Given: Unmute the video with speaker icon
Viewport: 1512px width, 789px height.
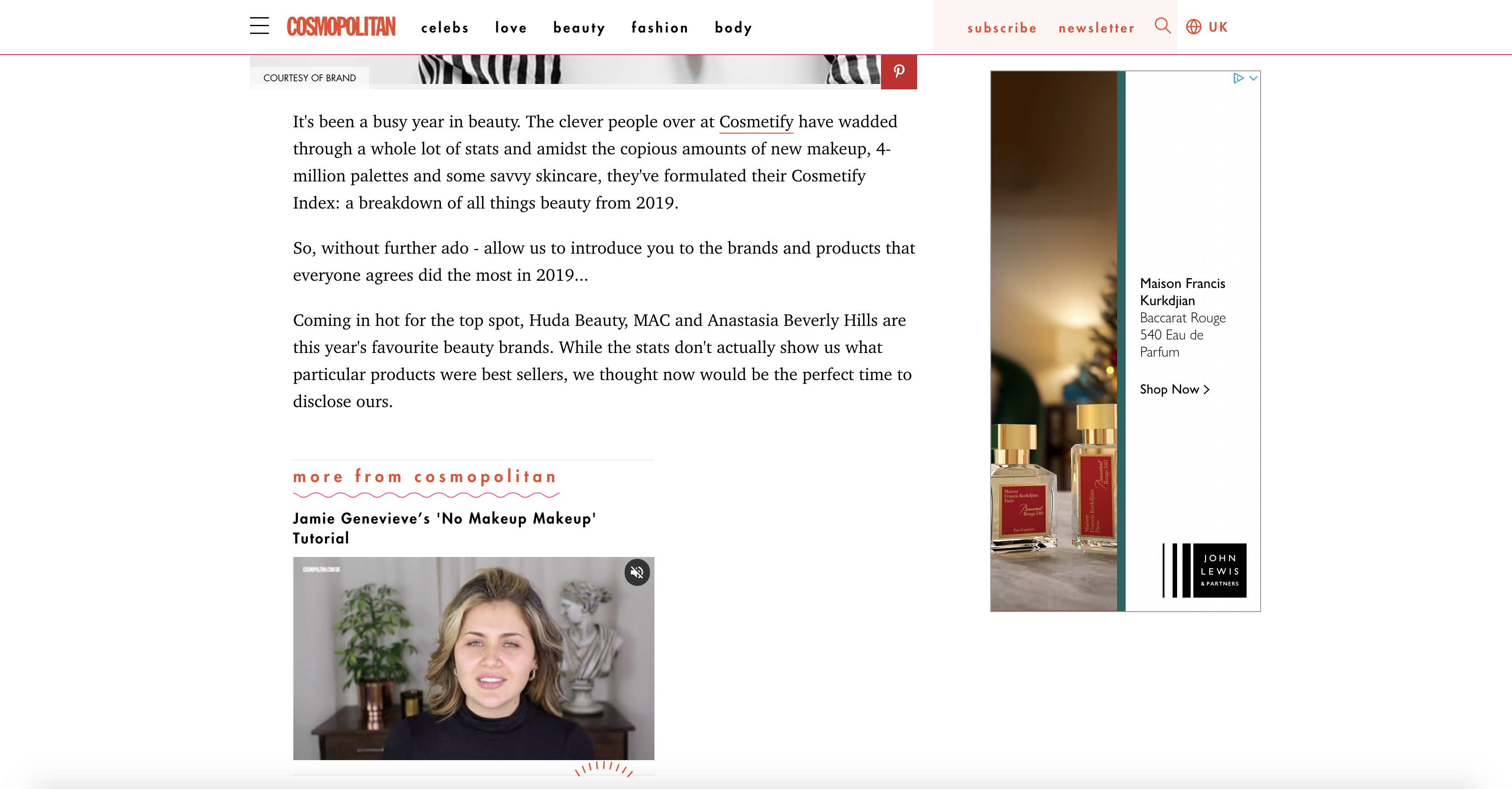Looking at the screenshot, I should coord(637,572).
